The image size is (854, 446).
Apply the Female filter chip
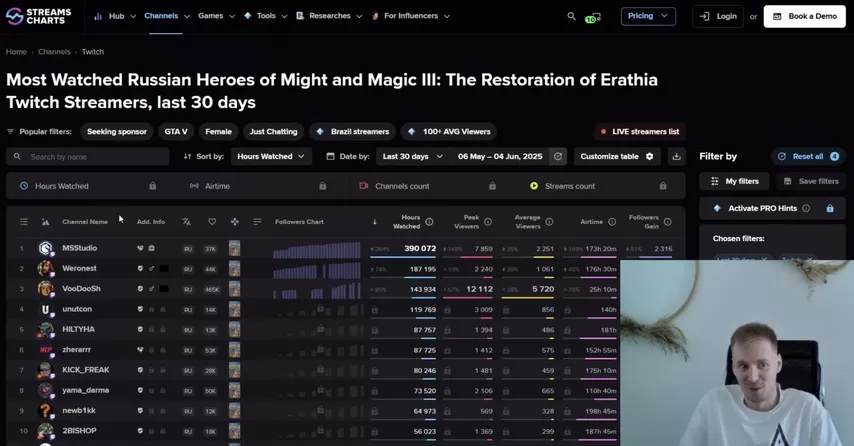tap(218, 131)
